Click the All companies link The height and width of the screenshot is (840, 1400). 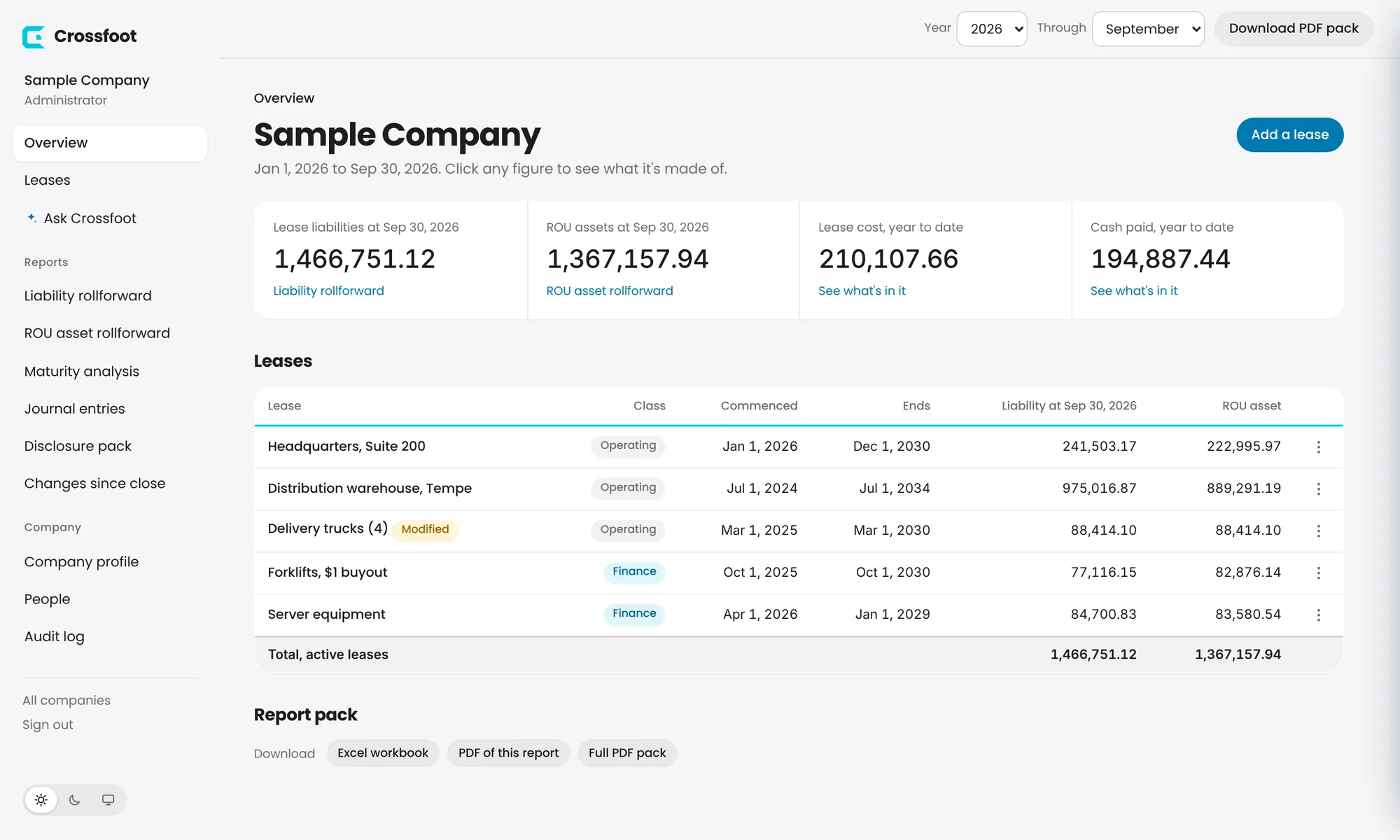coord(66,700)
